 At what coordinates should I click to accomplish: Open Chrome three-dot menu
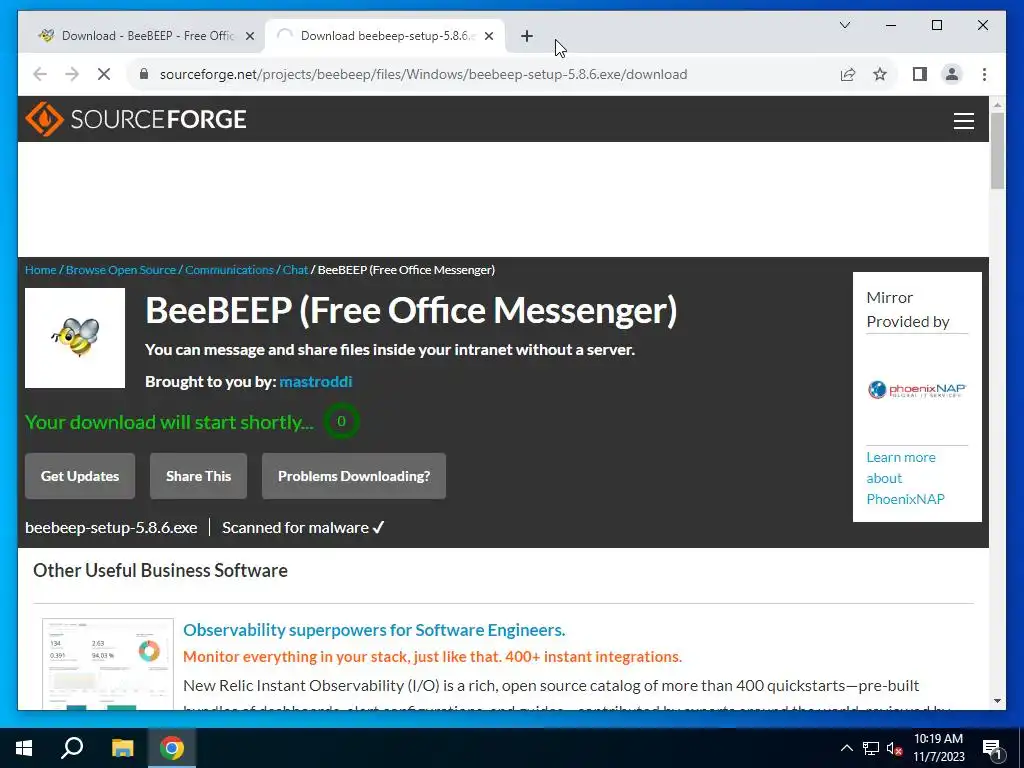click(x=984, y=74)
